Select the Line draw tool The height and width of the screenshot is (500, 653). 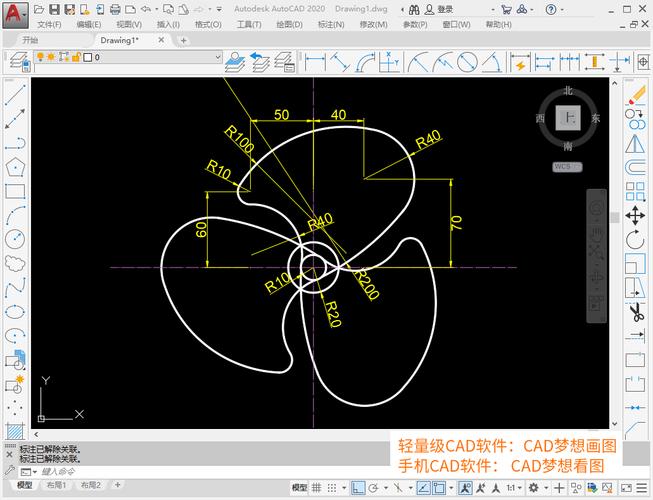pyautogui.click(x=15, y=95)
